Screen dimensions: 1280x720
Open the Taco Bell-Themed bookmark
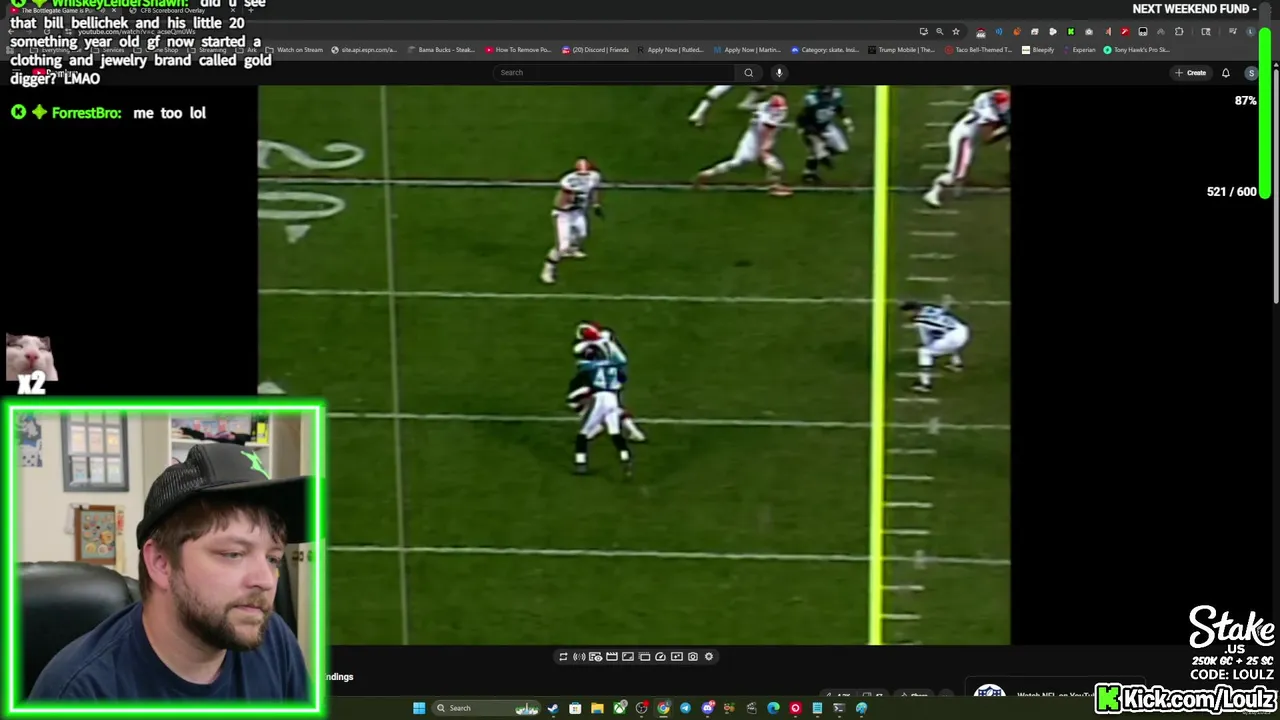click(x=979, y=49)
